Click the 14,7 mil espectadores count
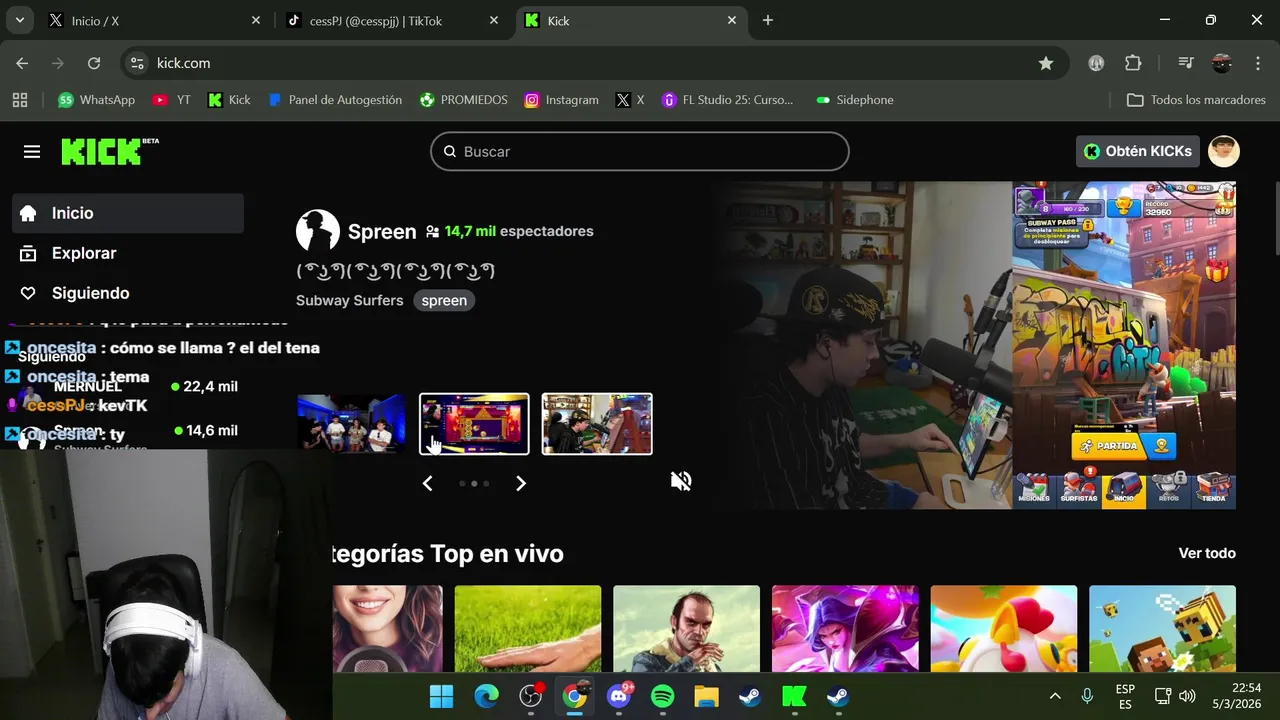The height and width of the screenshot is (720, 1280). coord(519,231)
